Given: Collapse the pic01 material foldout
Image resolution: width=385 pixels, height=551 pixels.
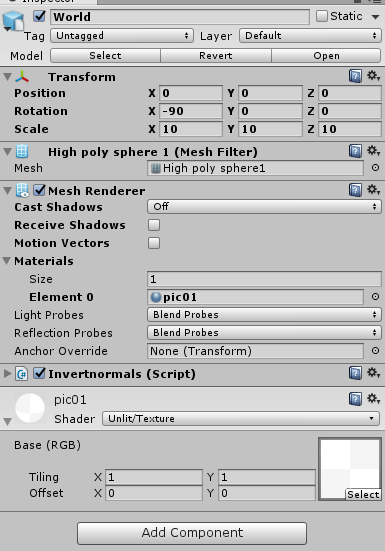Looking at the screenshot, I should coord(7,421).
